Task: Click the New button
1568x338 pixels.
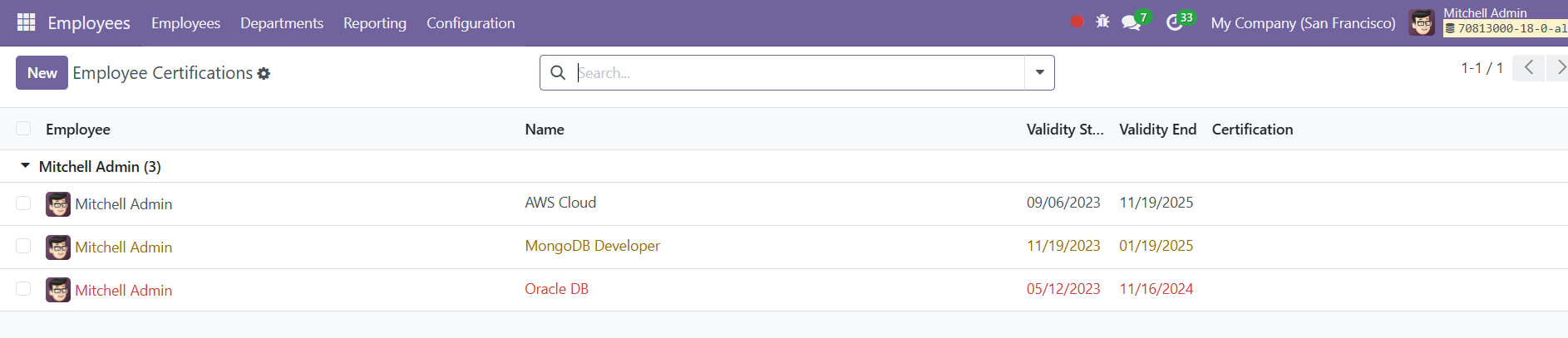Action: tap(42, 73)
